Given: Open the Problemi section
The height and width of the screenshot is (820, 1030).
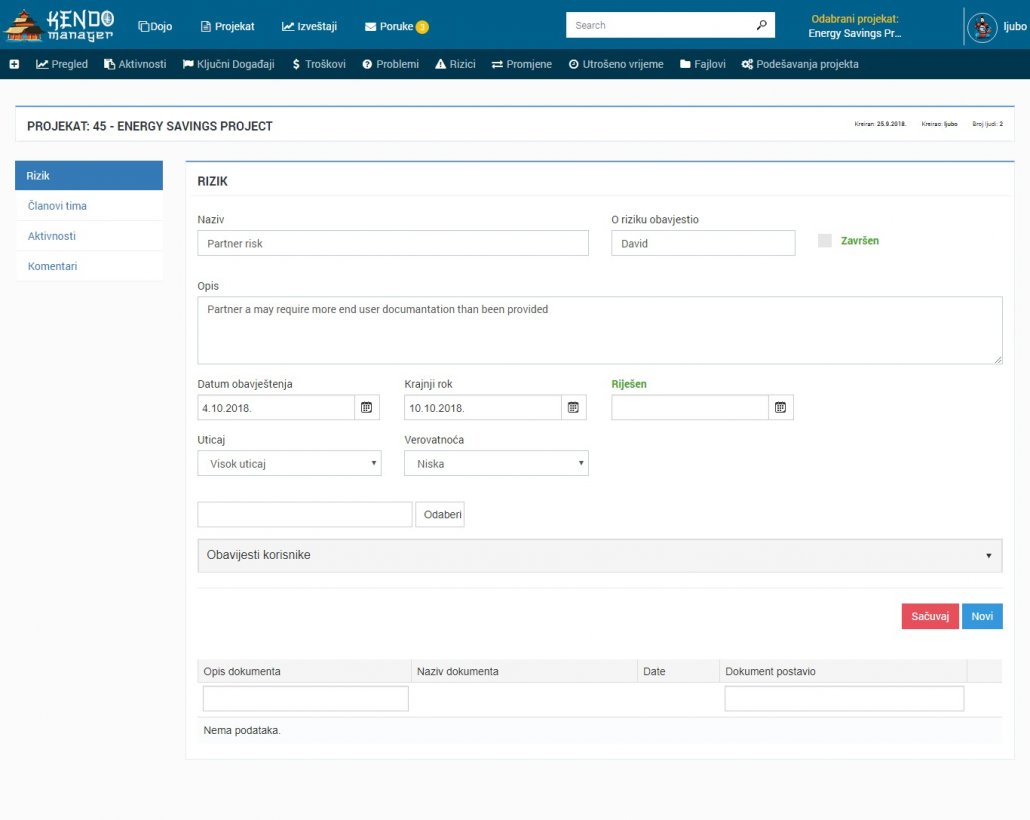Looking at the screenshot, I should (391, 64).
